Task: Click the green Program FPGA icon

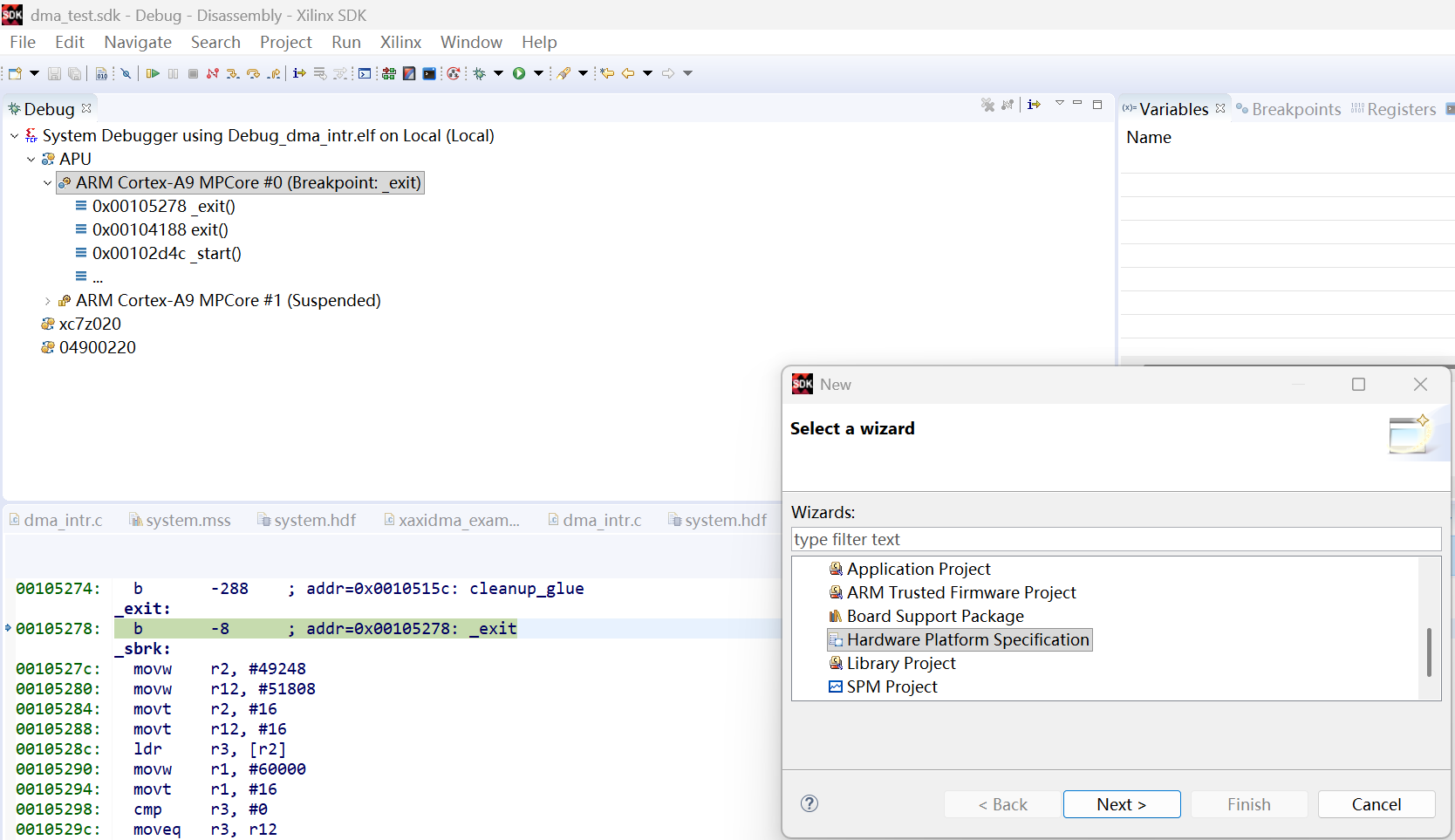Action: 389,73
